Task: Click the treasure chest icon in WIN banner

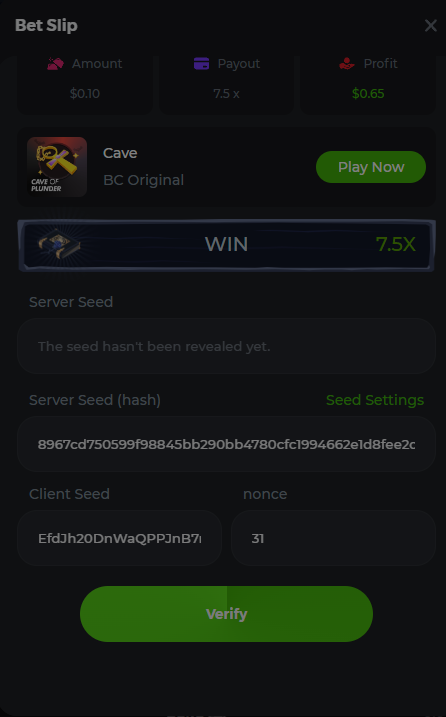Action: coord(59,245)
